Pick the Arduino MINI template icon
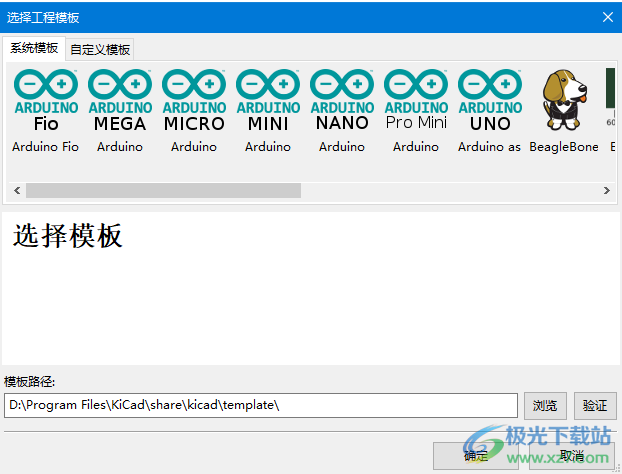Screen dimensions: 622x474 tap(268, 100)
